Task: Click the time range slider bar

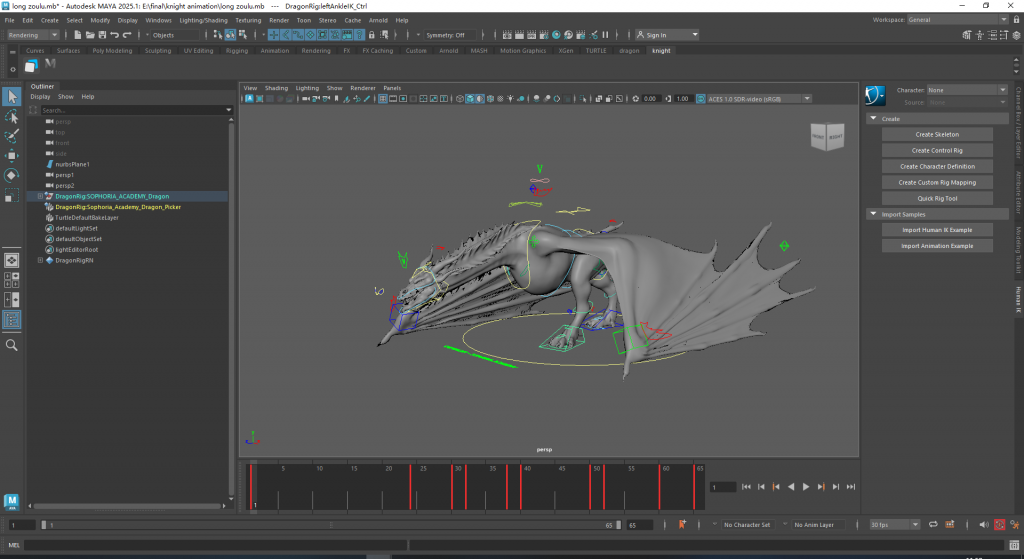Action: click(x=330, y=524)
